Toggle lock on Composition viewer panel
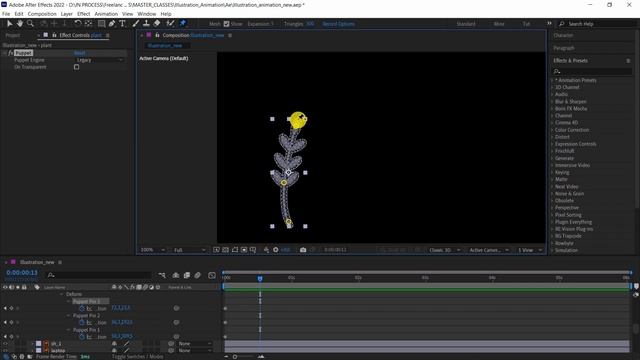Viewport: 640px width, 360px height. click(157, 35)
